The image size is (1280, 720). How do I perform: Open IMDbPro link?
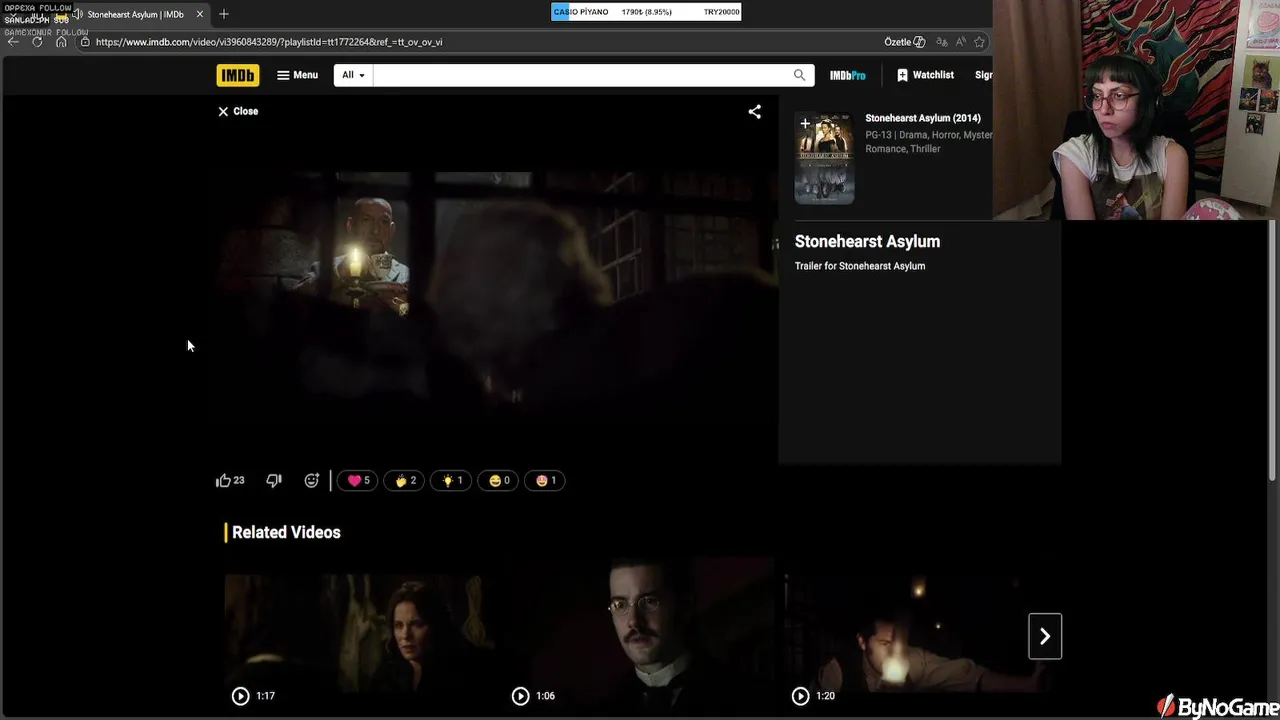[848, 75]
